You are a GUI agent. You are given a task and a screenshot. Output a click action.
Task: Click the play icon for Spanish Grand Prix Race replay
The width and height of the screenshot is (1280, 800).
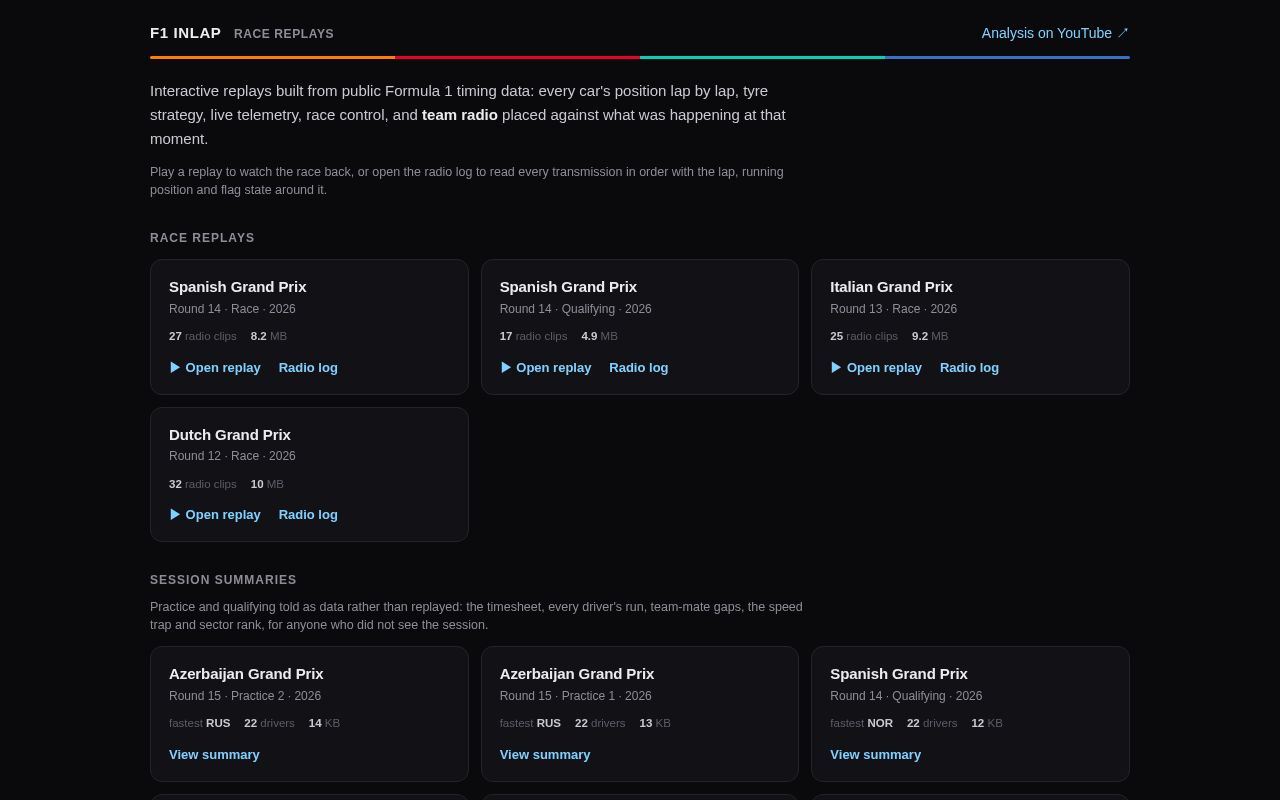click(175, 367)
